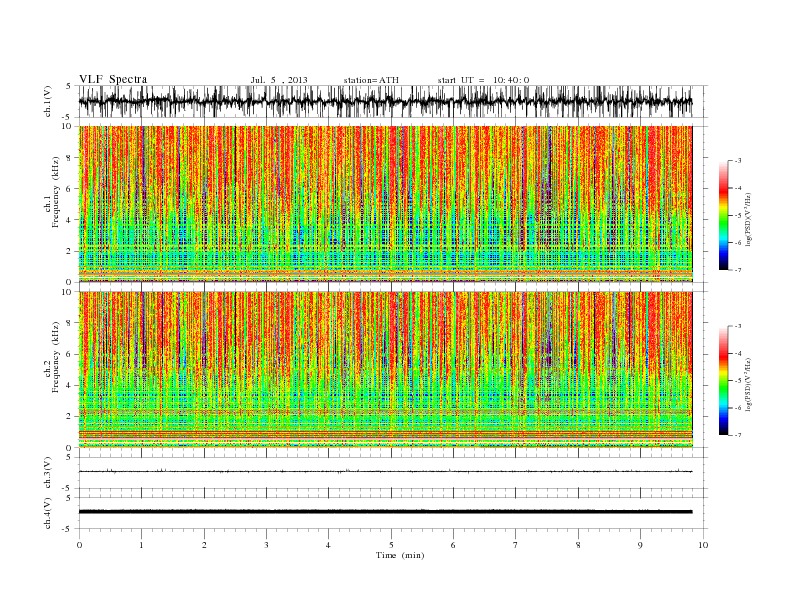The width and height of the screenshot is (792, 612).
Task: Click time axis tick label "1"
Action: 141,545
